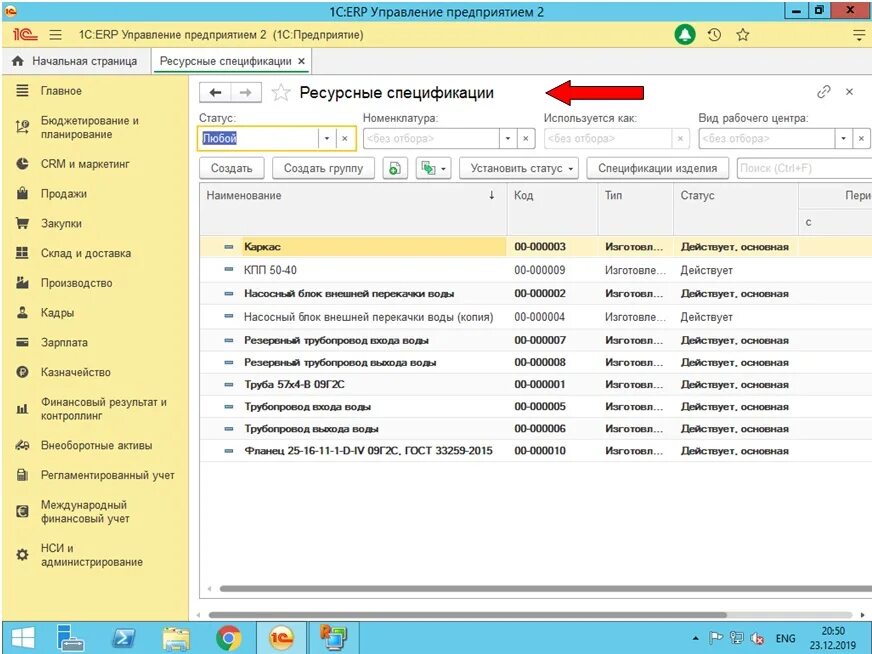This screenshot has width=872, height=654.
Task: Switch to Начальная страница tab
Action: click(76, 61)
